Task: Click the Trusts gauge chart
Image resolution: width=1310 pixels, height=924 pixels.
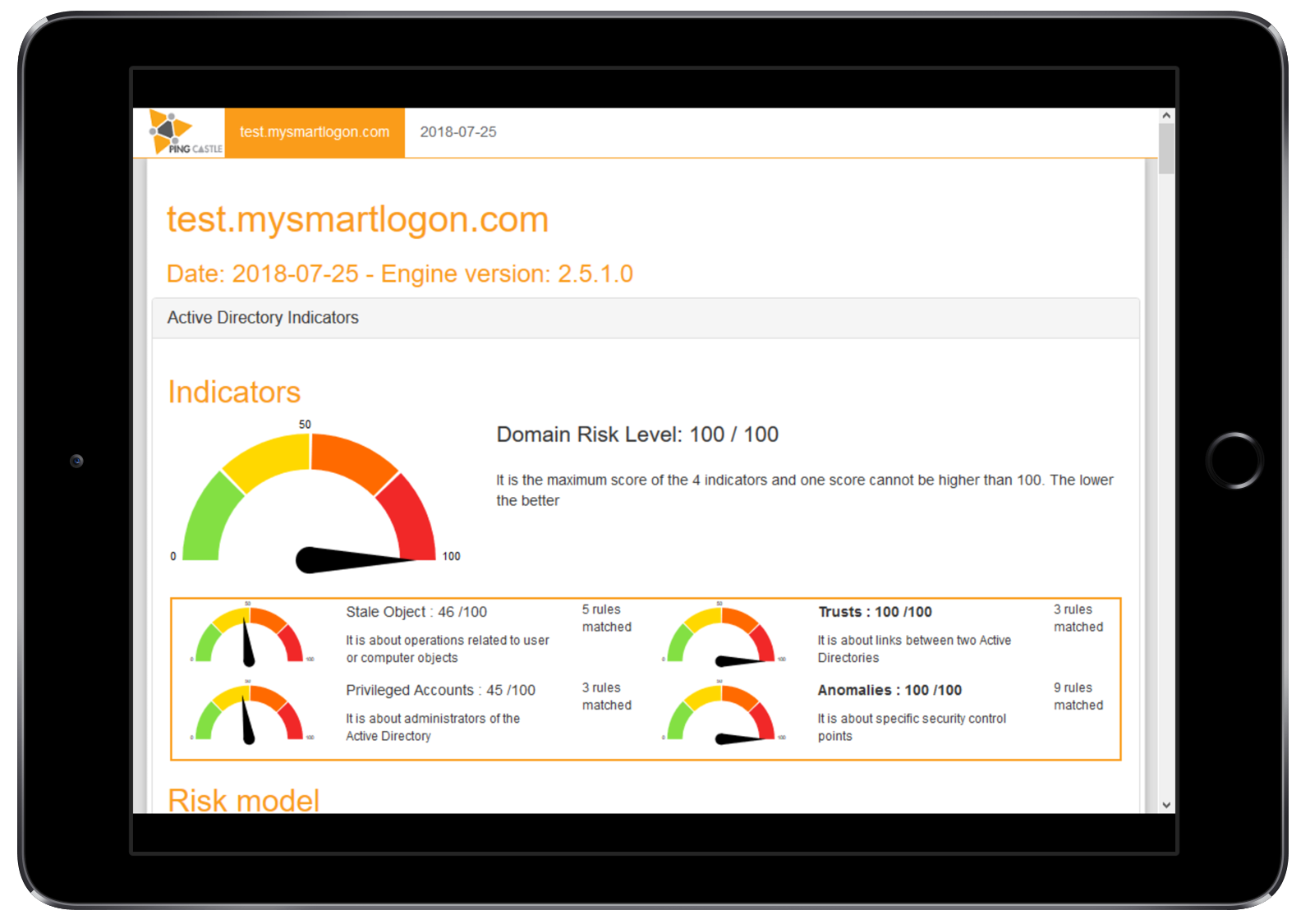Action: (x=722, y=635)
